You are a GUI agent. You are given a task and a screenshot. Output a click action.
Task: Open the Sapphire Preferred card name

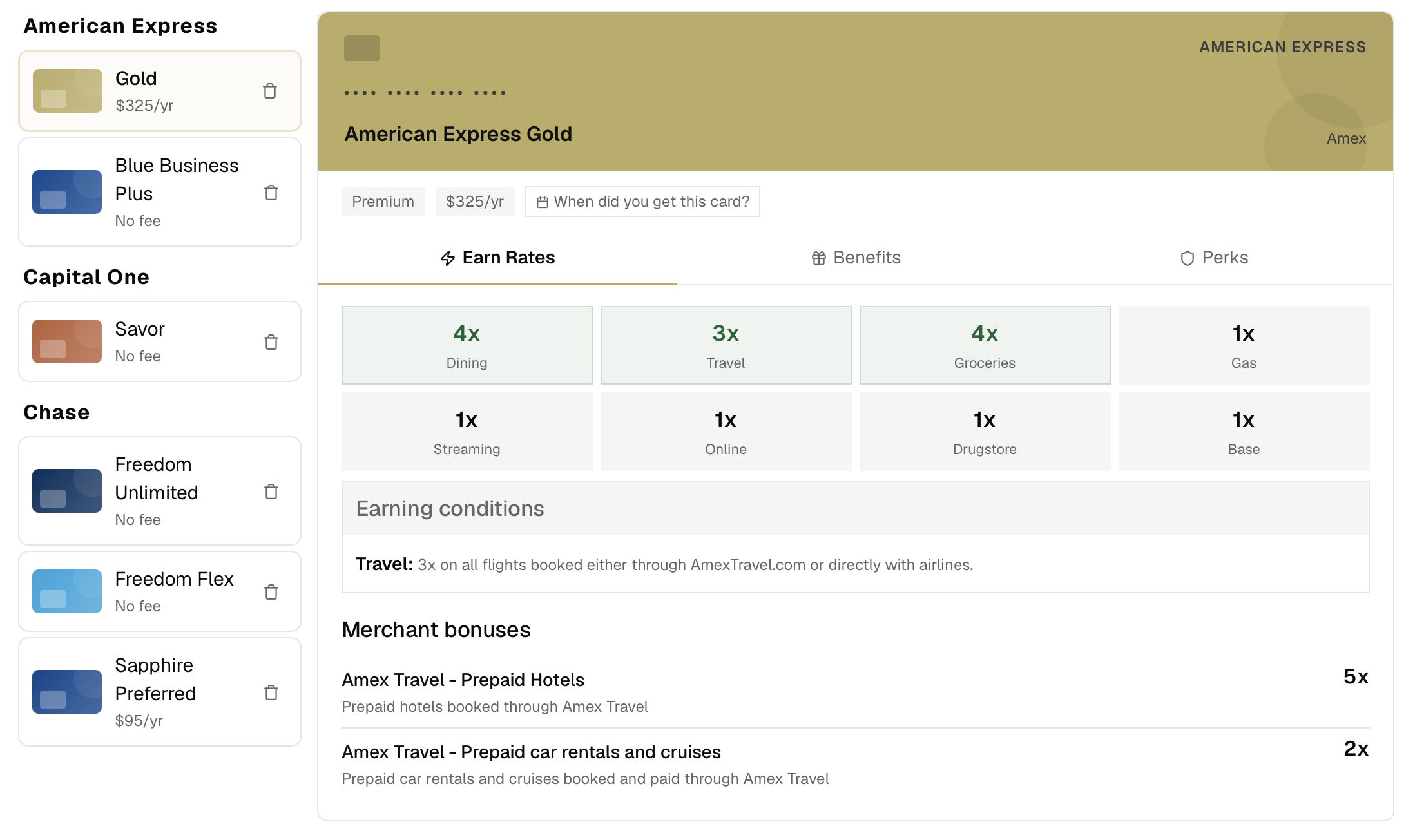[155, 679]
